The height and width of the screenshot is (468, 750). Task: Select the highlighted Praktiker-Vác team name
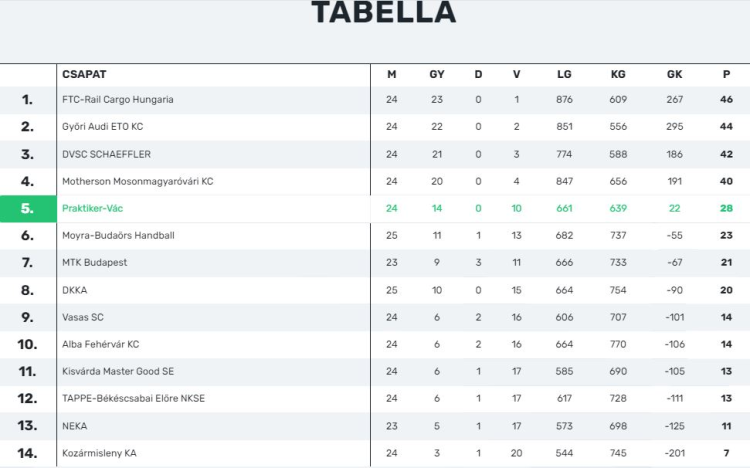[x=99, y=208]
